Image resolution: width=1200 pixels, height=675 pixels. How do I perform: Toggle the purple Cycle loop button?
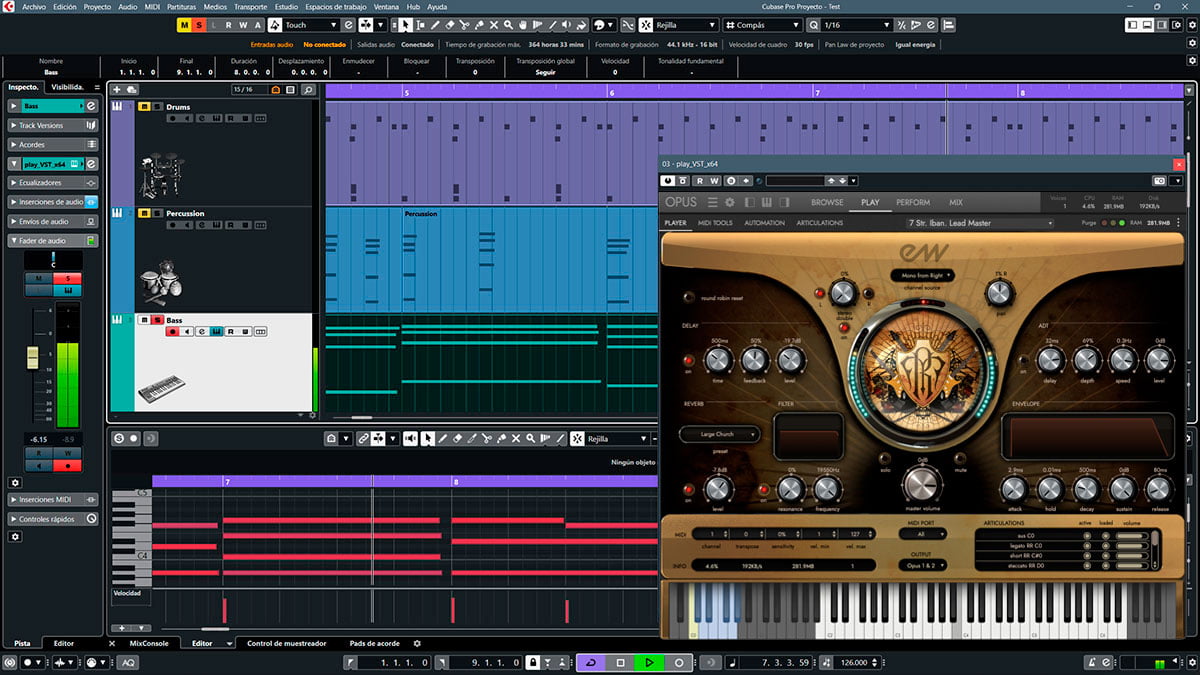point(591,662)
